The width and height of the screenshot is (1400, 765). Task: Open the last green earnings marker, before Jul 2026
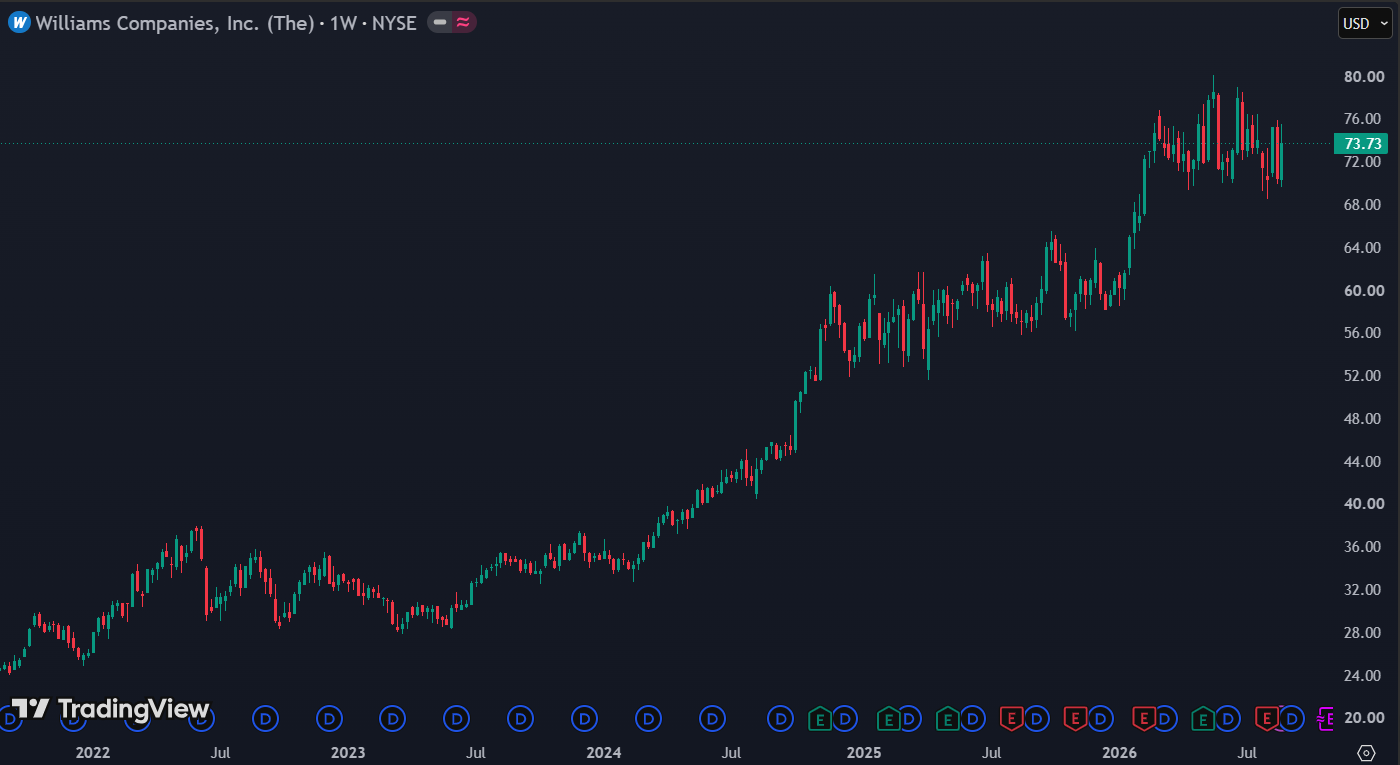pos(1203,718)
